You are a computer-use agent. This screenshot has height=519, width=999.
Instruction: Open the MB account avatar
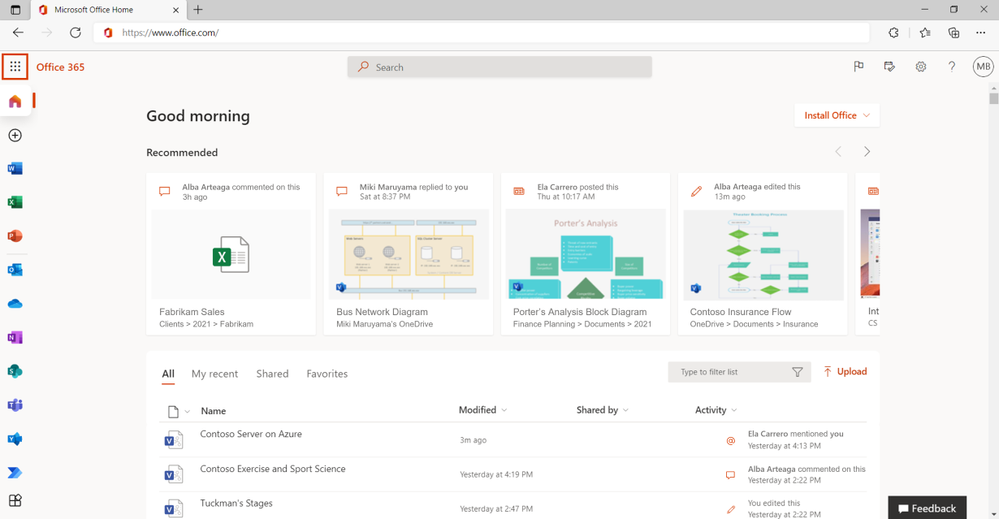[x=983, y=66]
